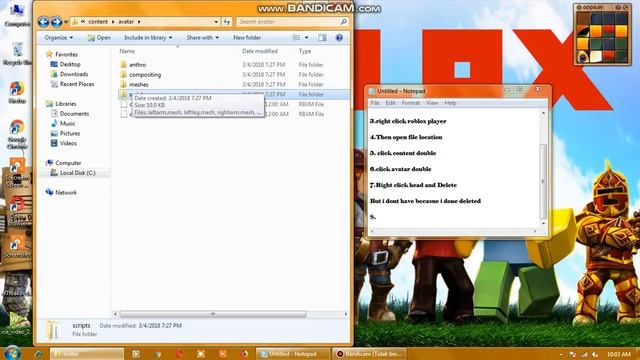Screen dimensions: 640x360
Task: Sort by the Type column header
Action: pos(305,51)
